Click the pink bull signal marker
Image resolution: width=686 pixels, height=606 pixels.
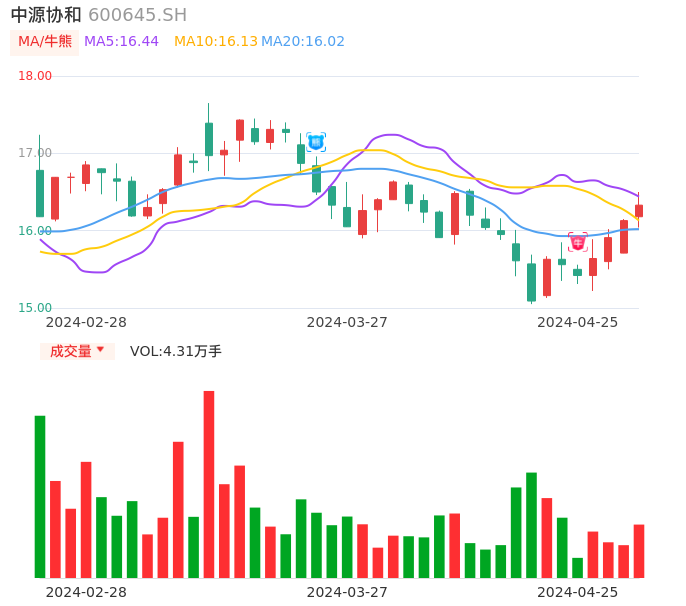(x=578, y=242)
